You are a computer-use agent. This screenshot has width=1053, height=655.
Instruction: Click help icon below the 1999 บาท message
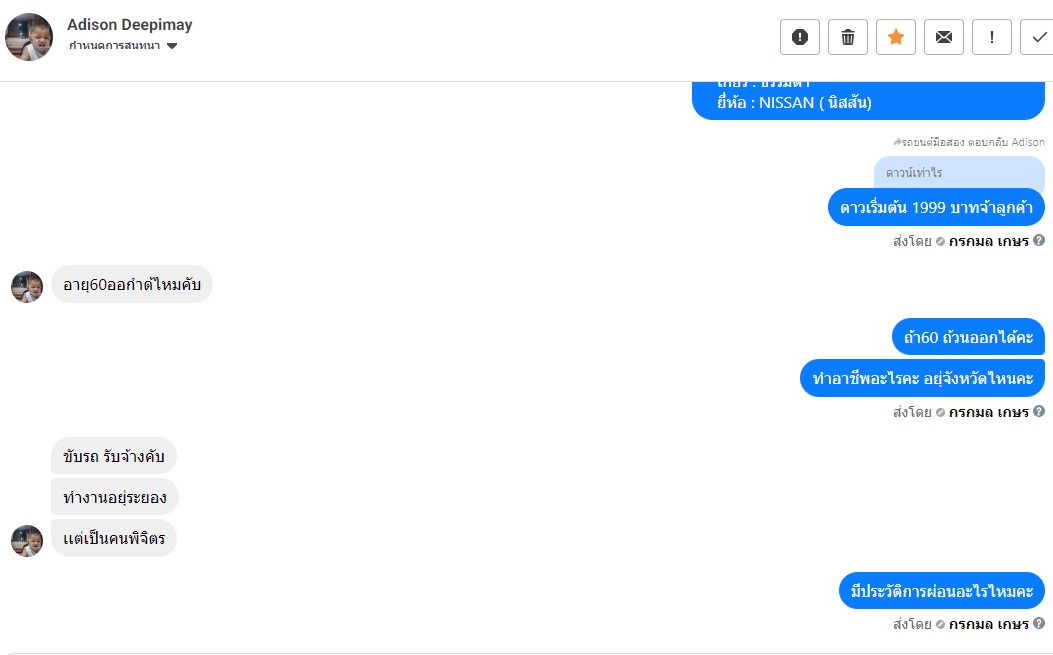1039,240
